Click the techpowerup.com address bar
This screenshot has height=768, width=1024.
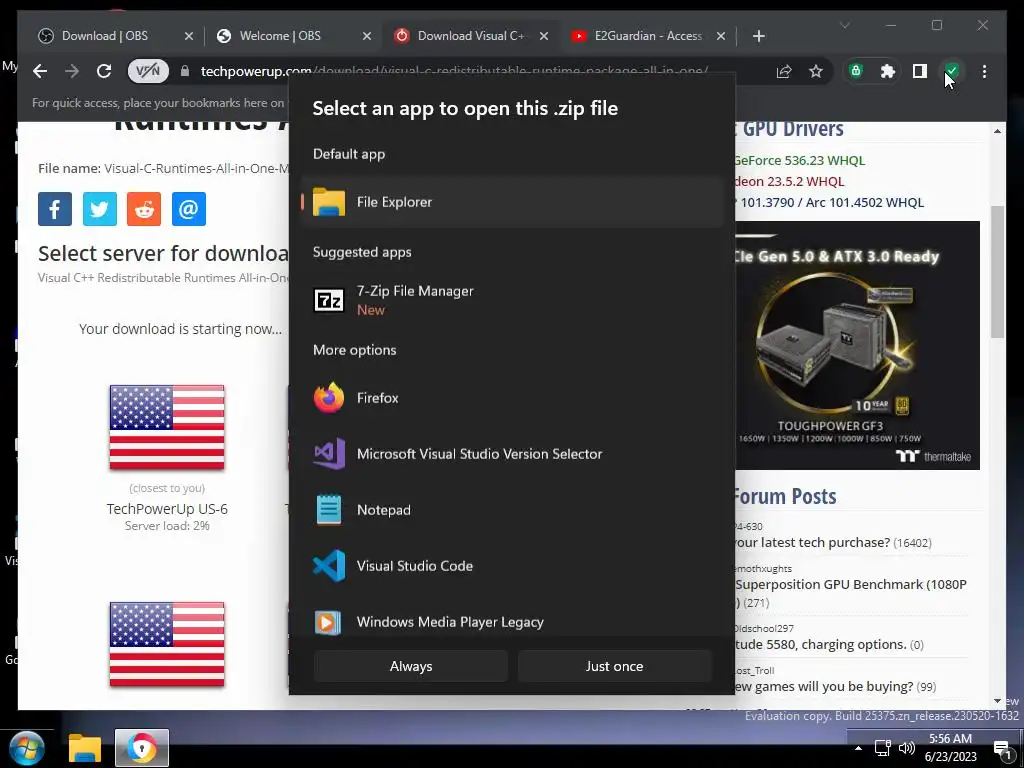[454, 71]
